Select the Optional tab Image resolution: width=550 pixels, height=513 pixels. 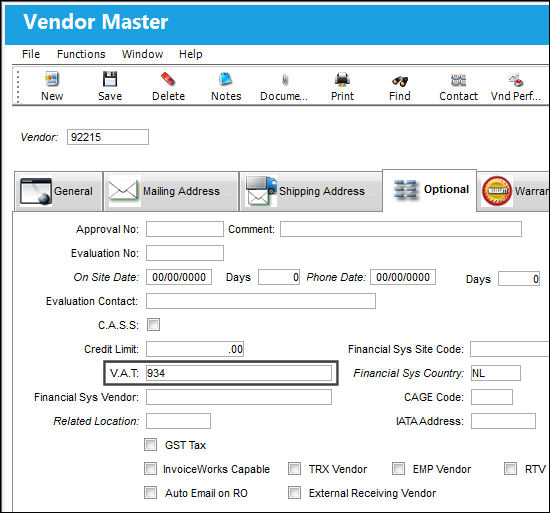(x=430, y=190)
